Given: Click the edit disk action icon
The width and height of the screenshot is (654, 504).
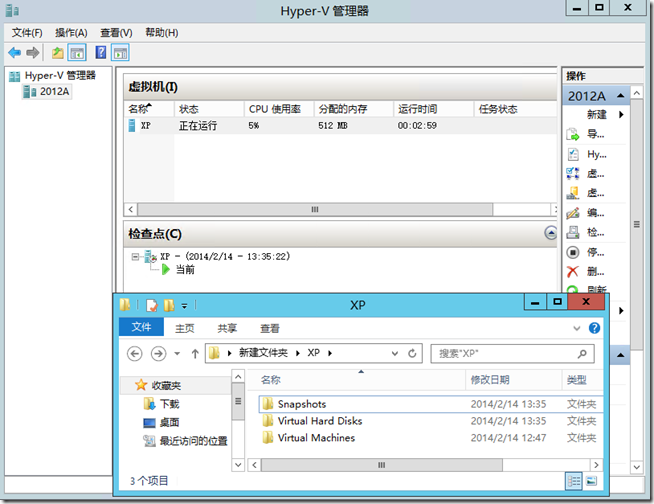Looking at the screenshot, I should [573, 213].
